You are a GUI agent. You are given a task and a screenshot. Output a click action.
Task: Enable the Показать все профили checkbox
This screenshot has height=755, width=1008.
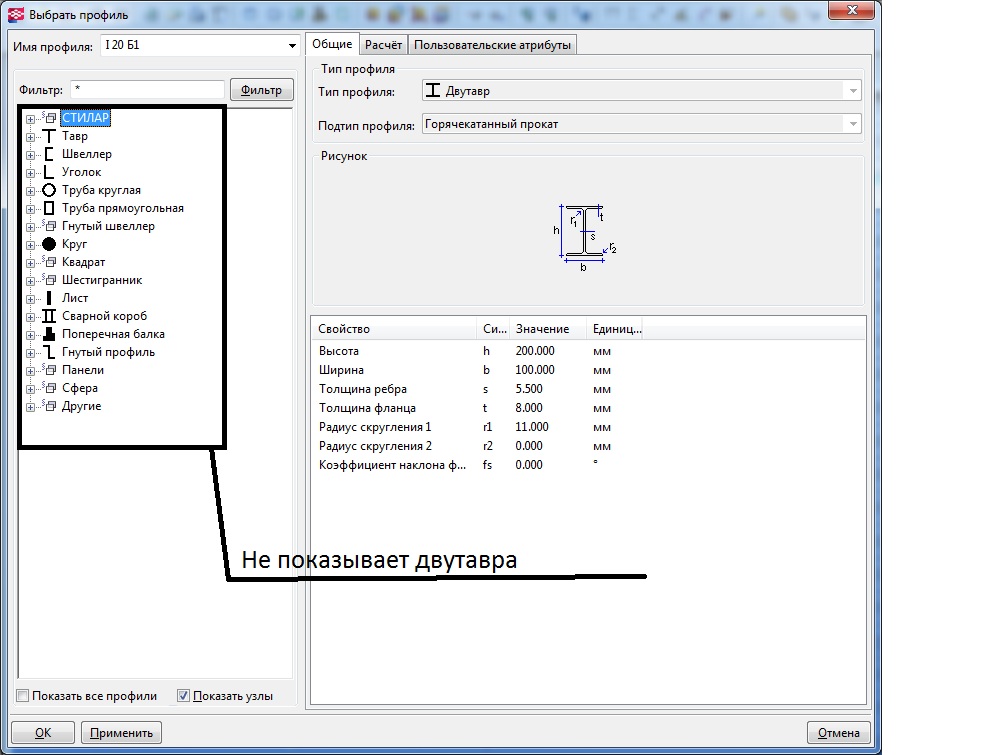tap(23, 696)
